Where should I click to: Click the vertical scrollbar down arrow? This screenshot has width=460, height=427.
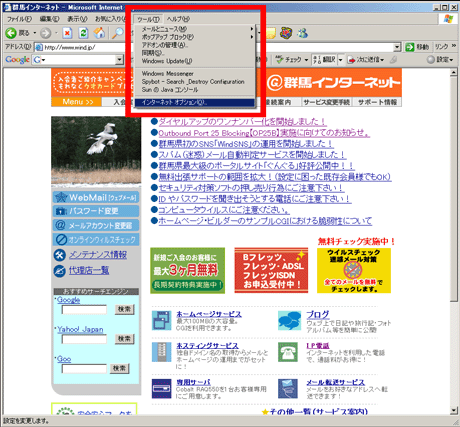coord(453,410)
